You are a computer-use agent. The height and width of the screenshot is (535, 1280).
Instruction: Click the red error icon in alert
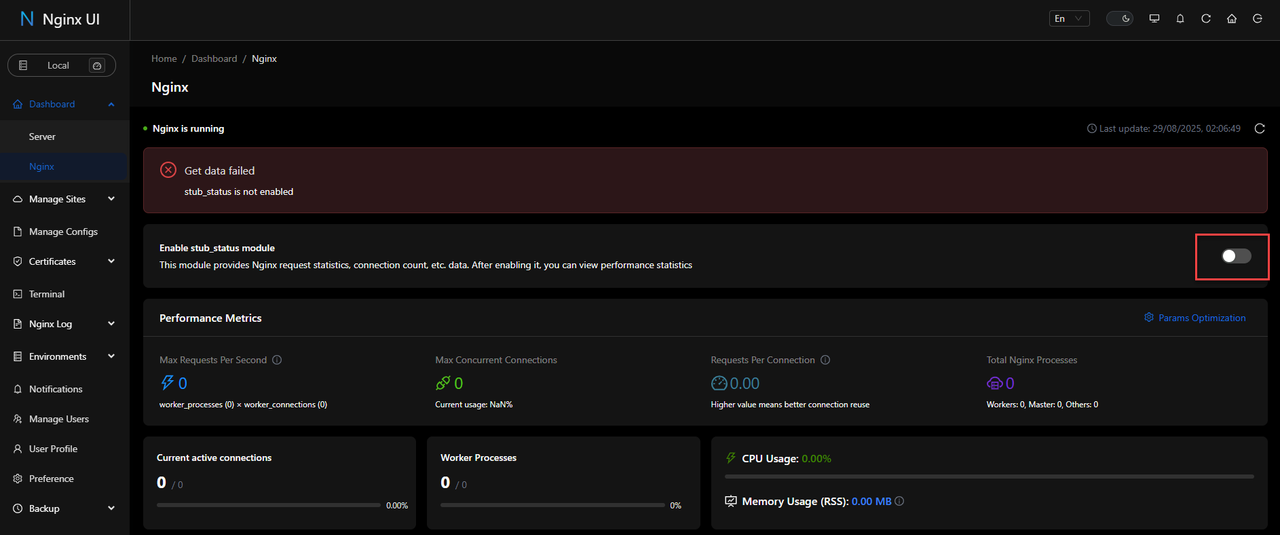(169, 171)
